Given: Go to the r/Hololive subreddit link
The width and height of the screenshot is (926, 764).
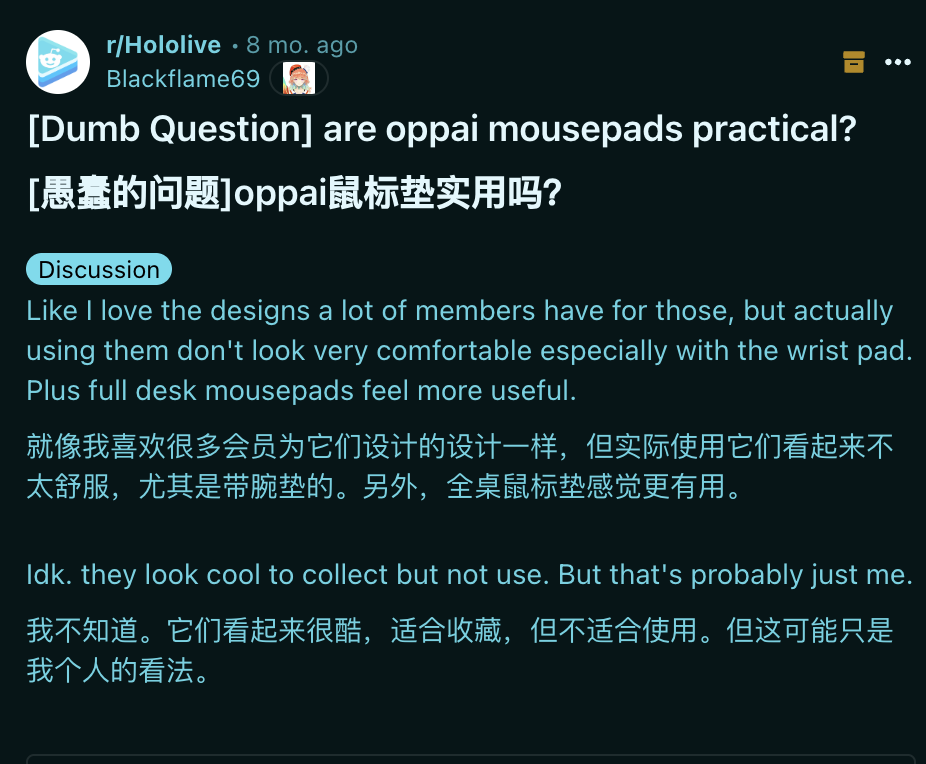Looking at the screenshot, I should [164, 45].
